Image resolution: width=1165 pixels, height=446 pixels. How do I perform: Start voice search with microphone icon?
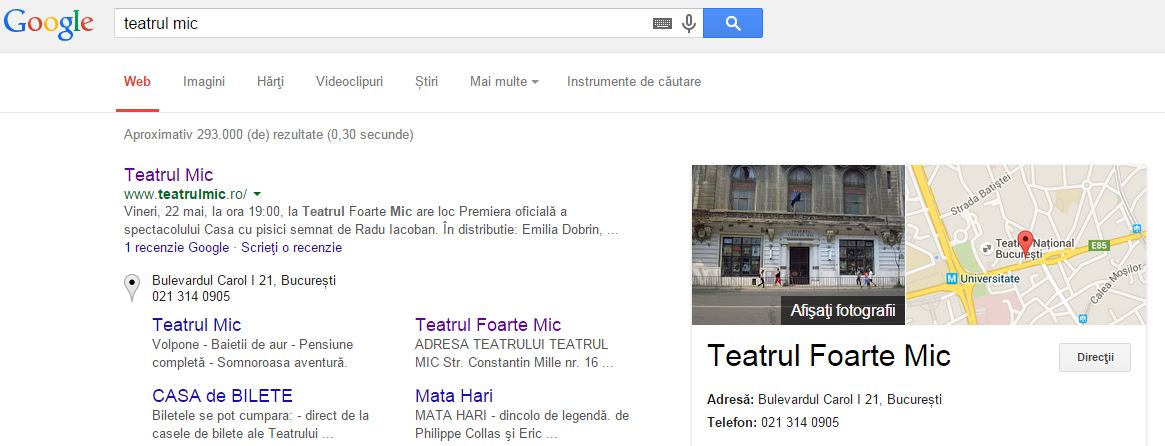689,23
